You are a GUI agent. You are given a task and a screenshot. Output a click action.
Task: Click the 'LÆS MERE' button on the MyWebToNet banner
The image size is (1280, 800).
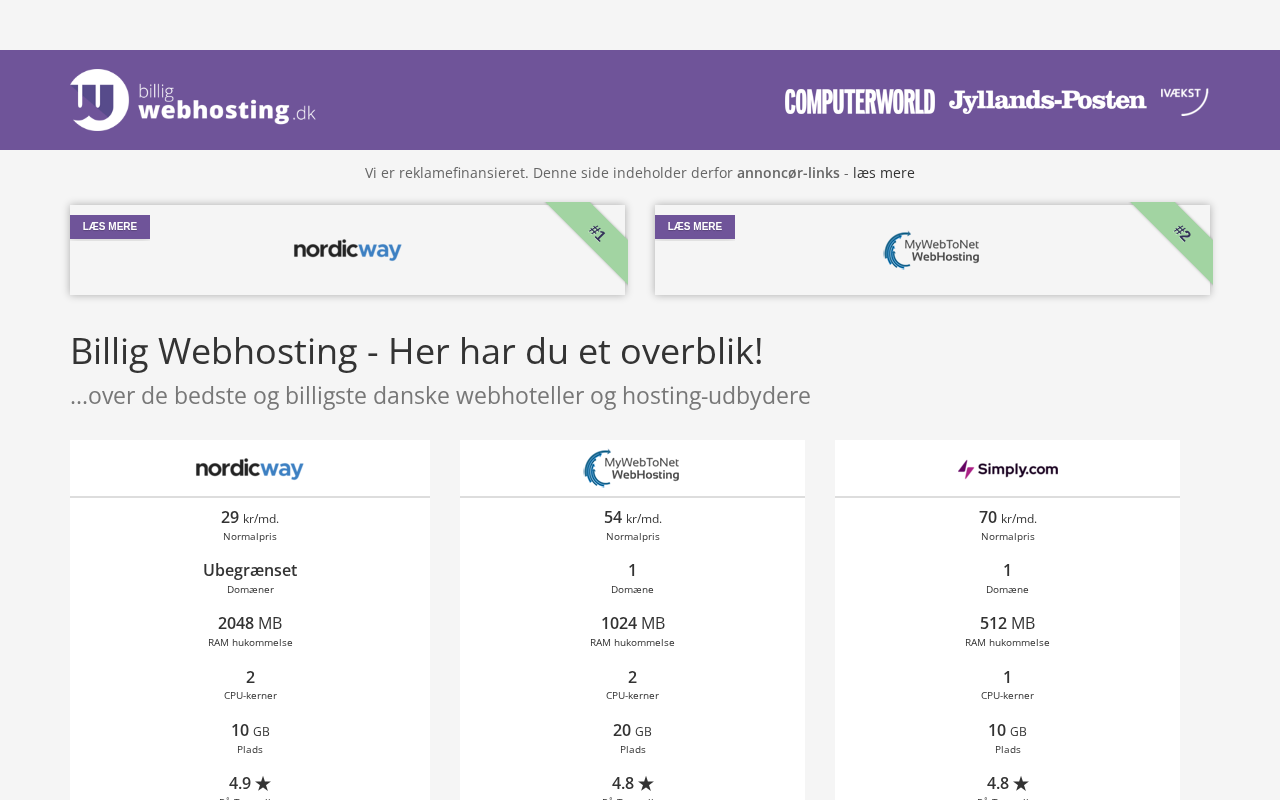pos(695,227)
